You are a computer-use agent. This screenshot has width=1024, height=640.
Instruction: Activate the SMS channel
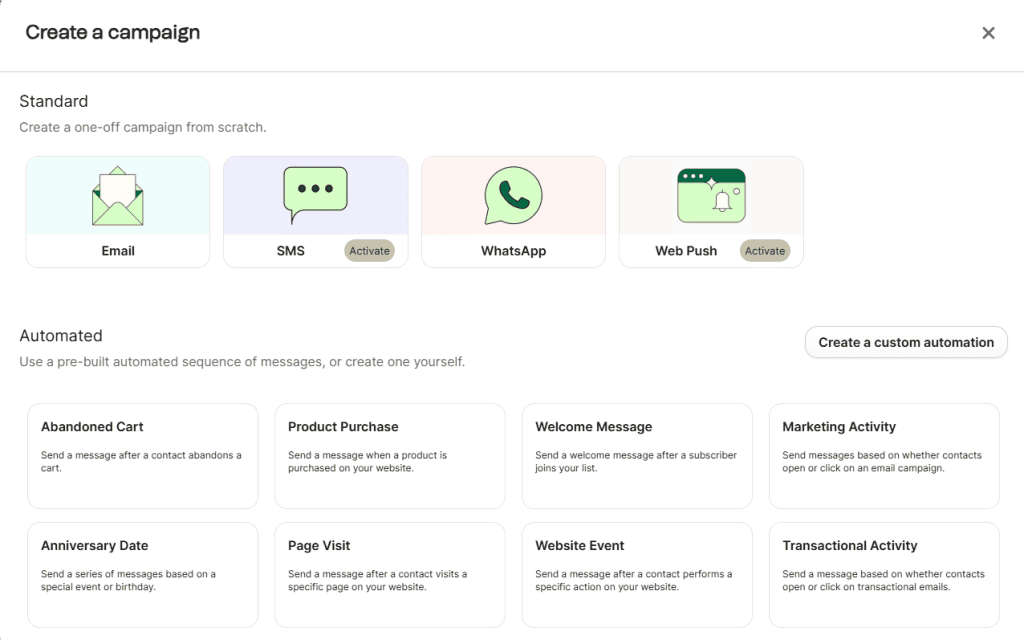(x=369, y=251)
